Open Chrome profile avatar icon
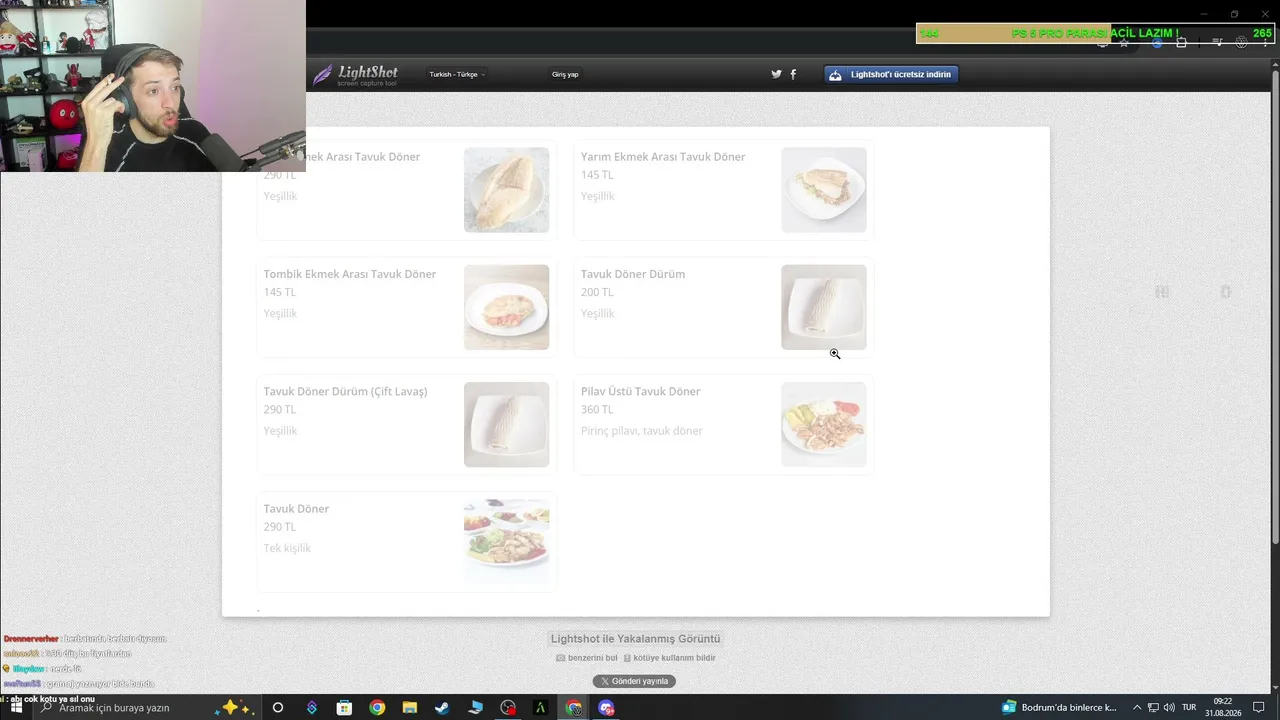 pyautogui.click(x=1241, y=42)
